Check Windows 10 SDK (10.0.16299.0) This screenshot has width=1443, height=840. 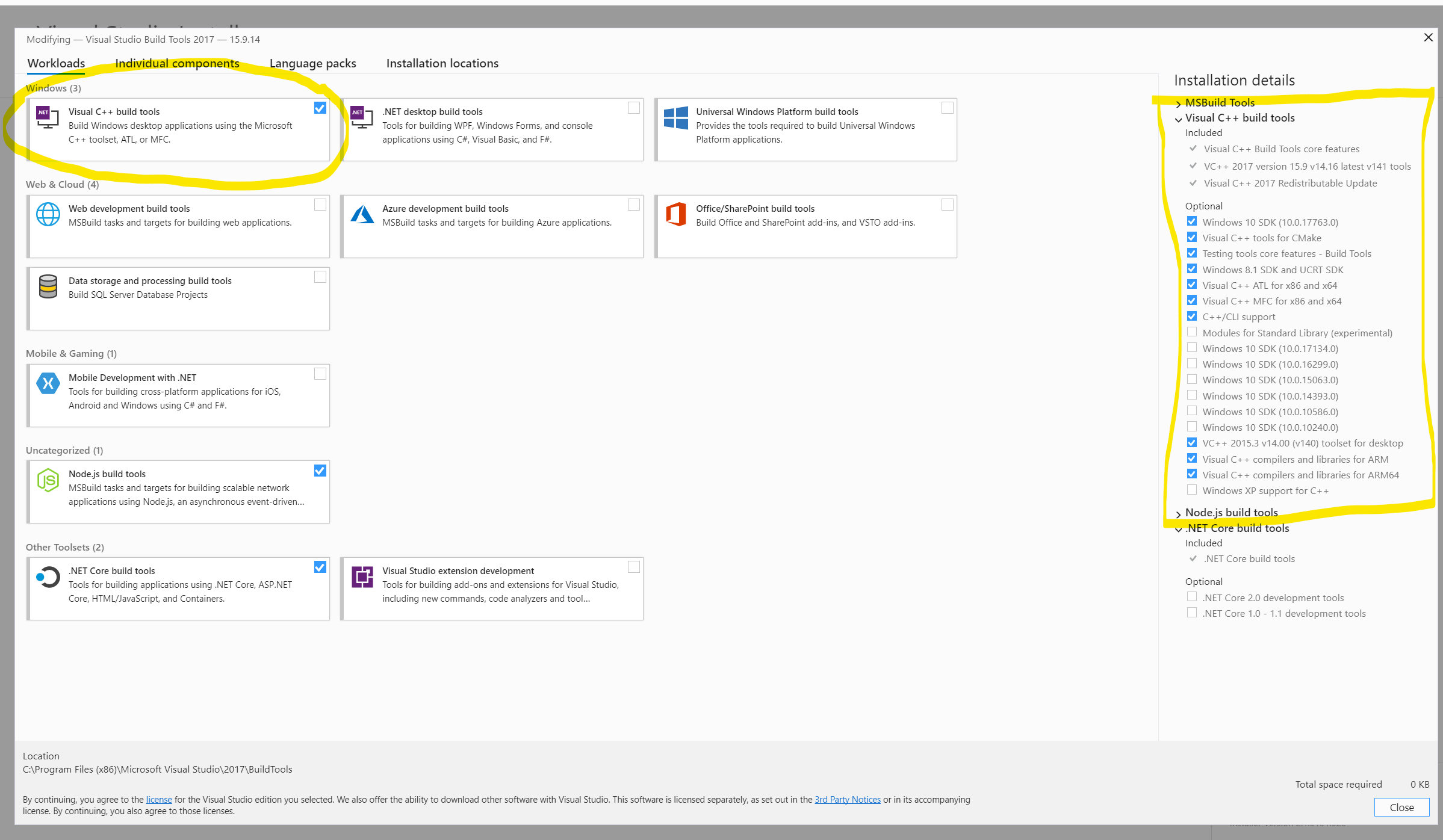click(x=1192, y=363)
